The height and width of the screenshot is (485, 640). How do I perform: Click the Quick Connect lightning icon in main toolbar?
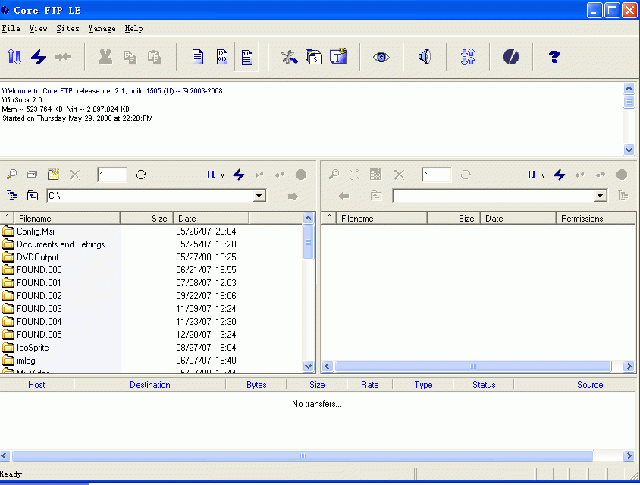(x=39, y=57)
